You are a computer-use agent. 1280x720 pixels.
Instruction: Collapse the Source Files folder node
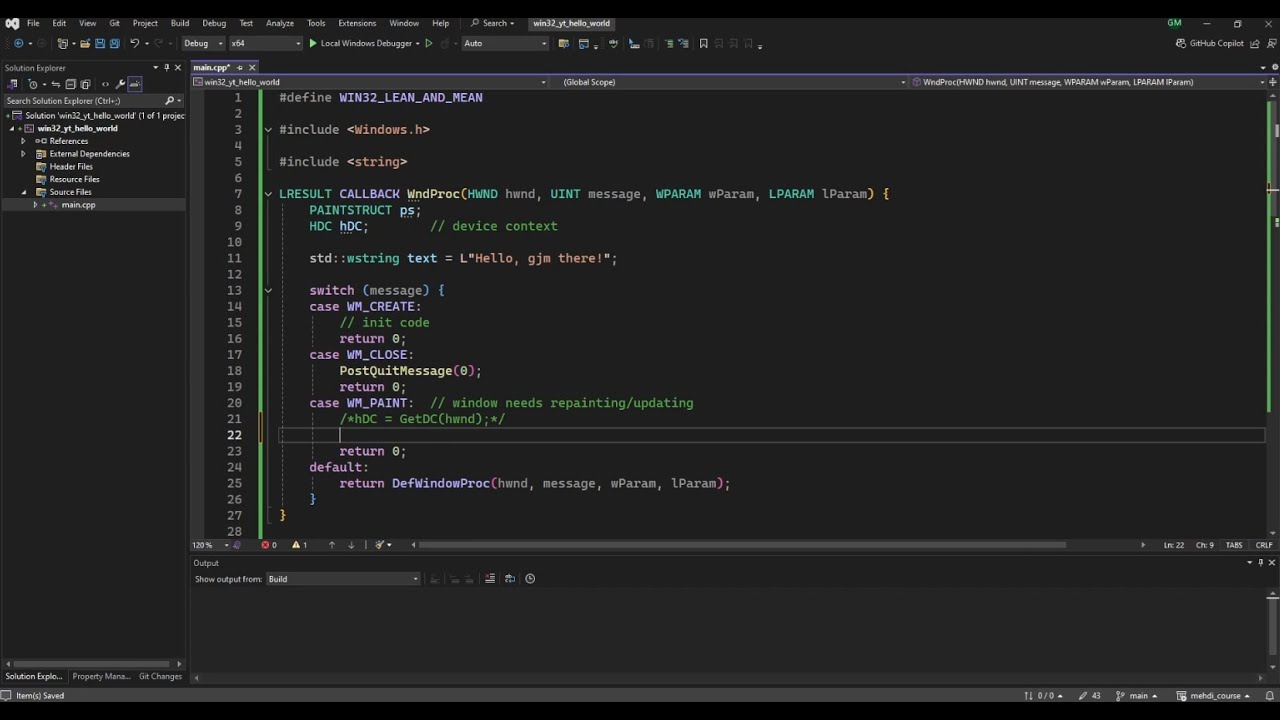(24, 192)
